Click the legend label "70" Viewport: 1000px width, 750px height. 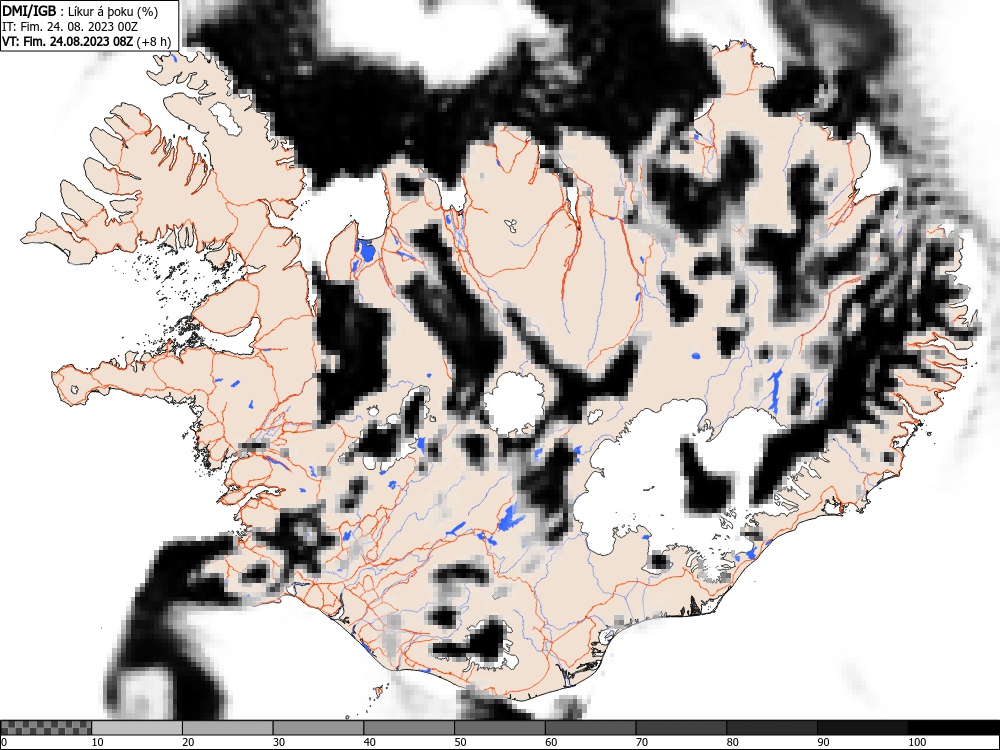click(641, 742)
